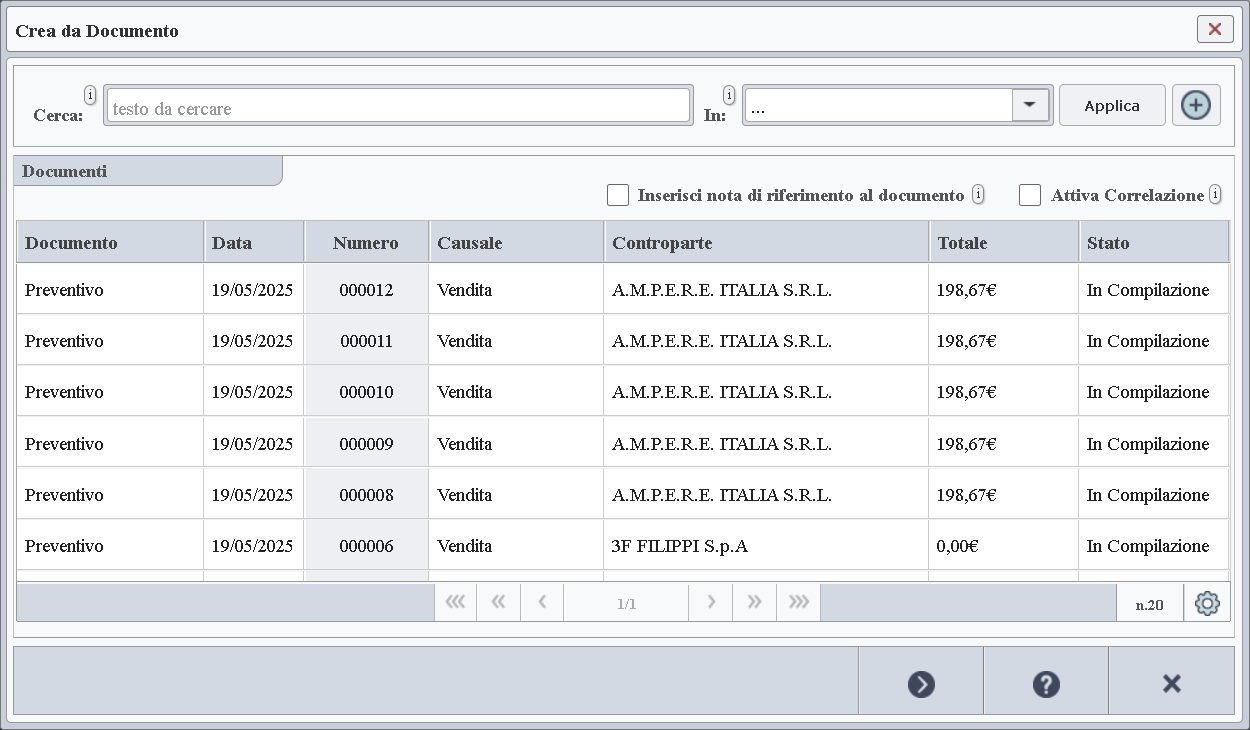Click the date 19/05/2025 in row 000011
The width and height of the screenshot is (1250, 730).
point(254,341)
